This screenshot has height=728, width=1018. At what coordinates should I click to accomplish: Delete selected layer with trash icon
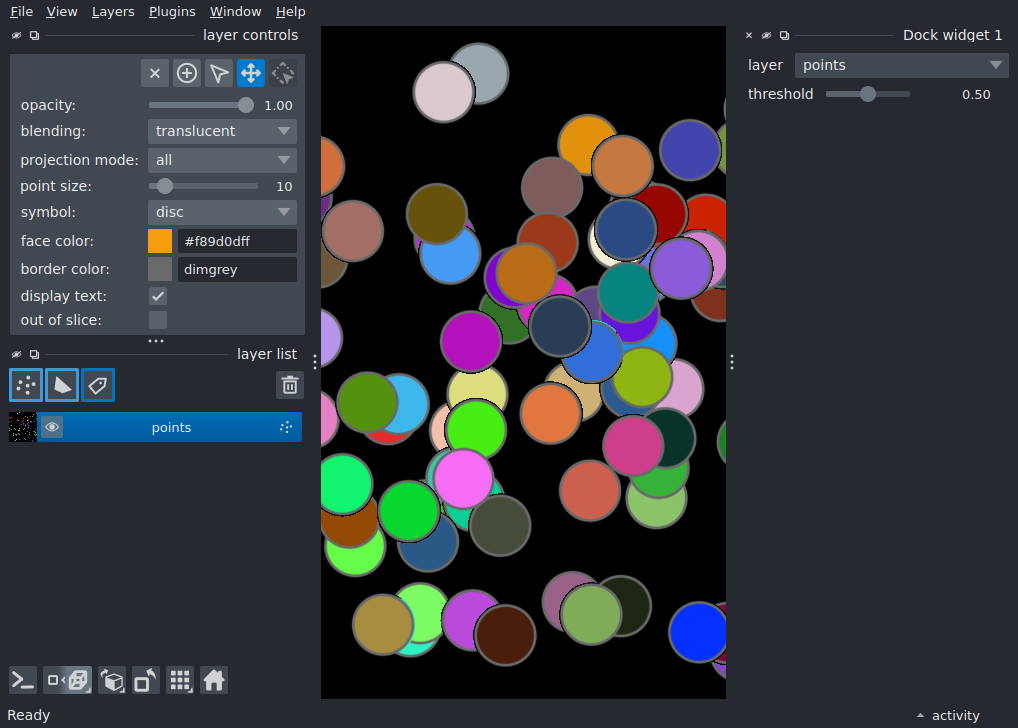coord(290,385)
